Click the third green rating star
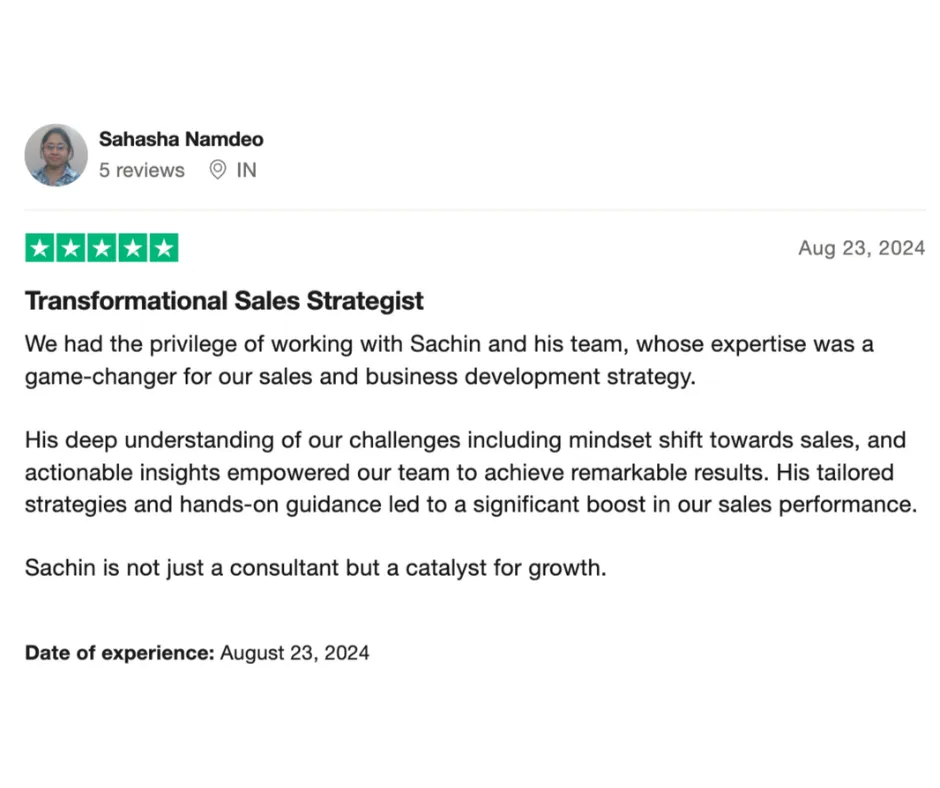 (102, 248)
